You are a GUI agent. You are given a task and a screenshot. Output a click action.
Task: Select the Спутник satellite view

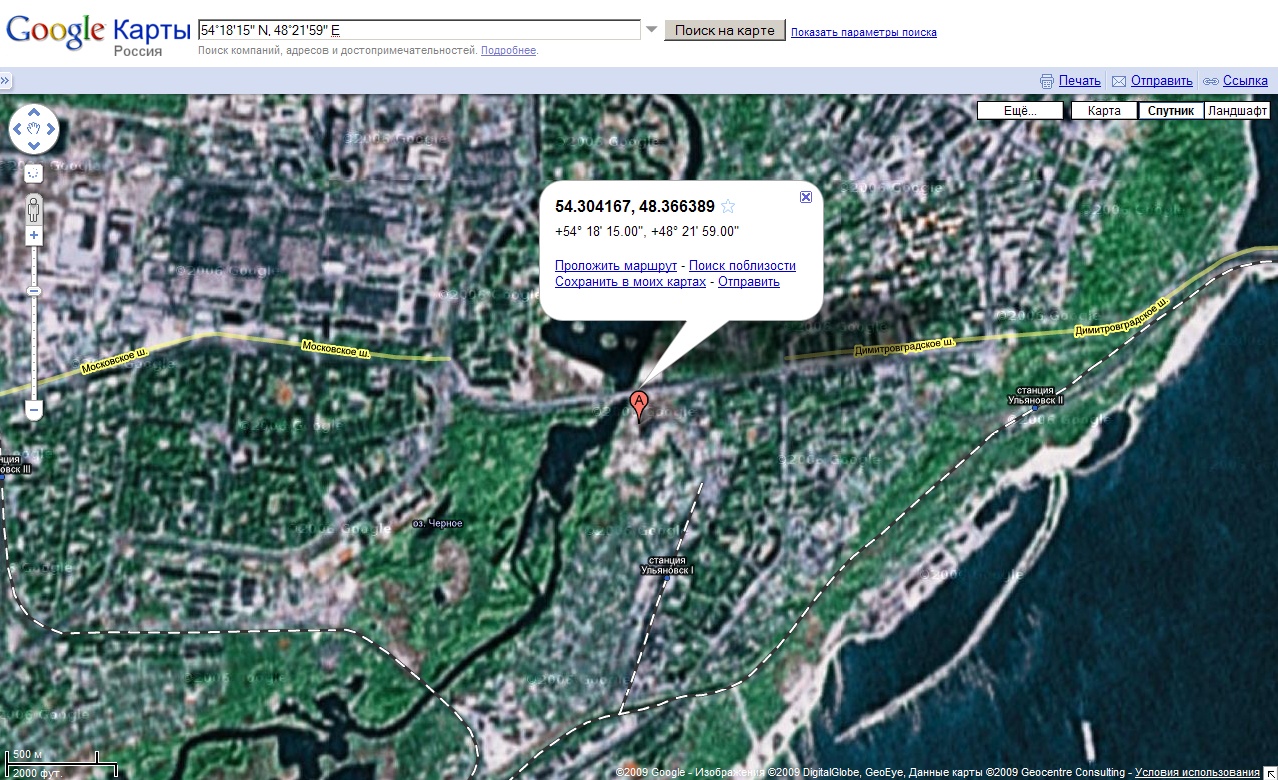[1171, 111]
